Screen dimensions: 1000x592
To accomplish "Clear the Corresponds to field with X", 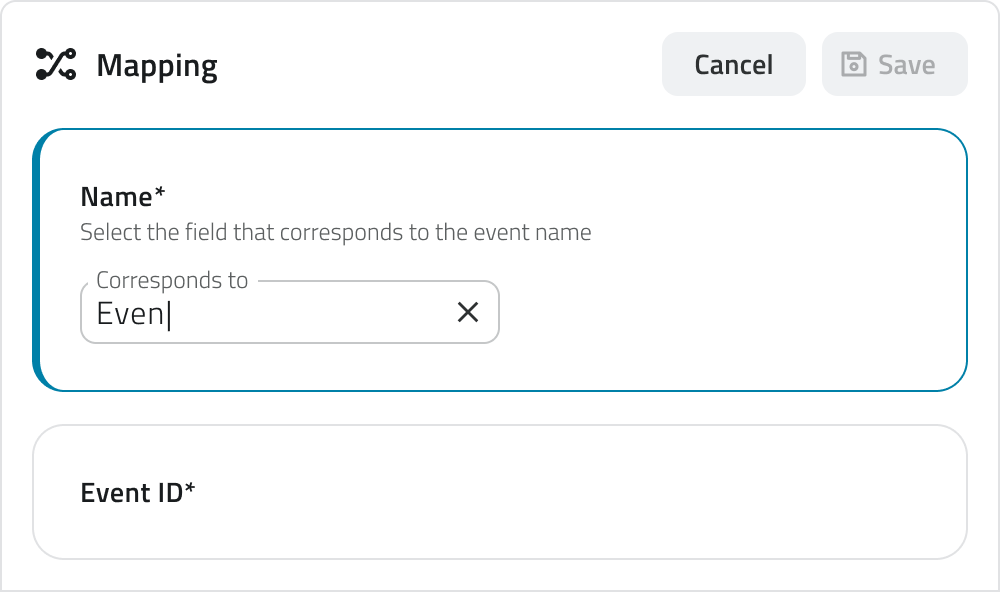I will click(x=467, y=313).
